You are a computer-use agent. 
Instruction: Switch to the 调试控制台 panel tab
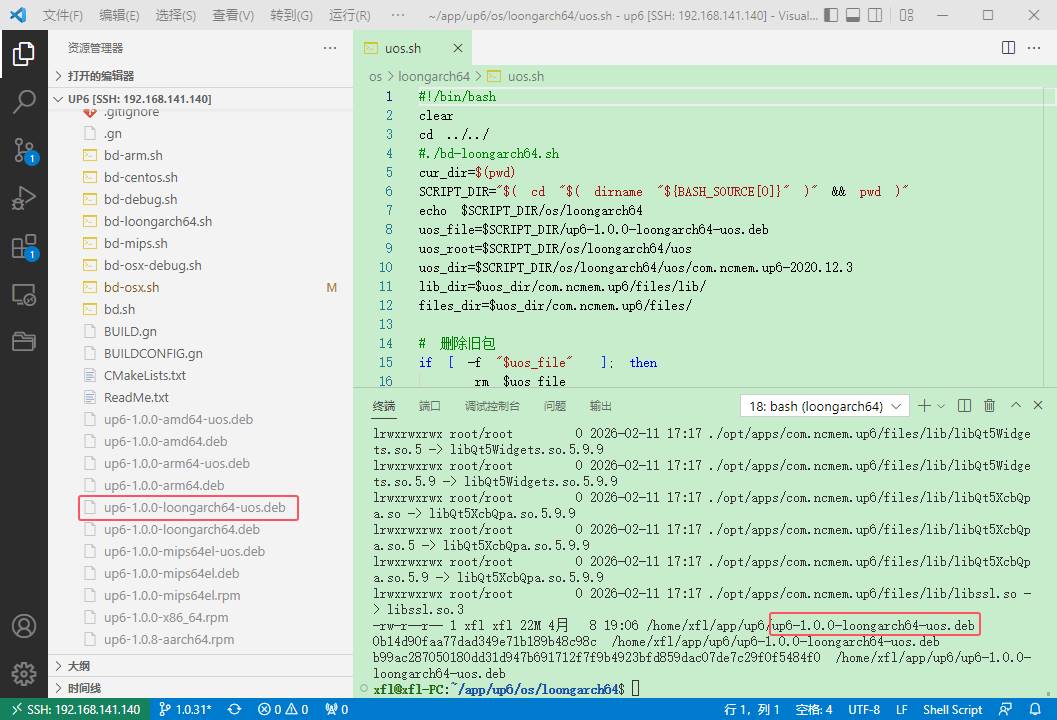492,406
